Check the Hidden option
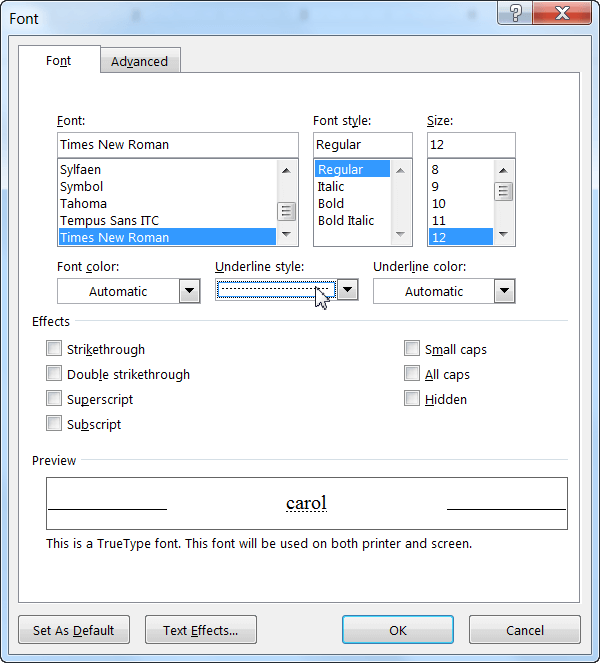 point(412,399)
